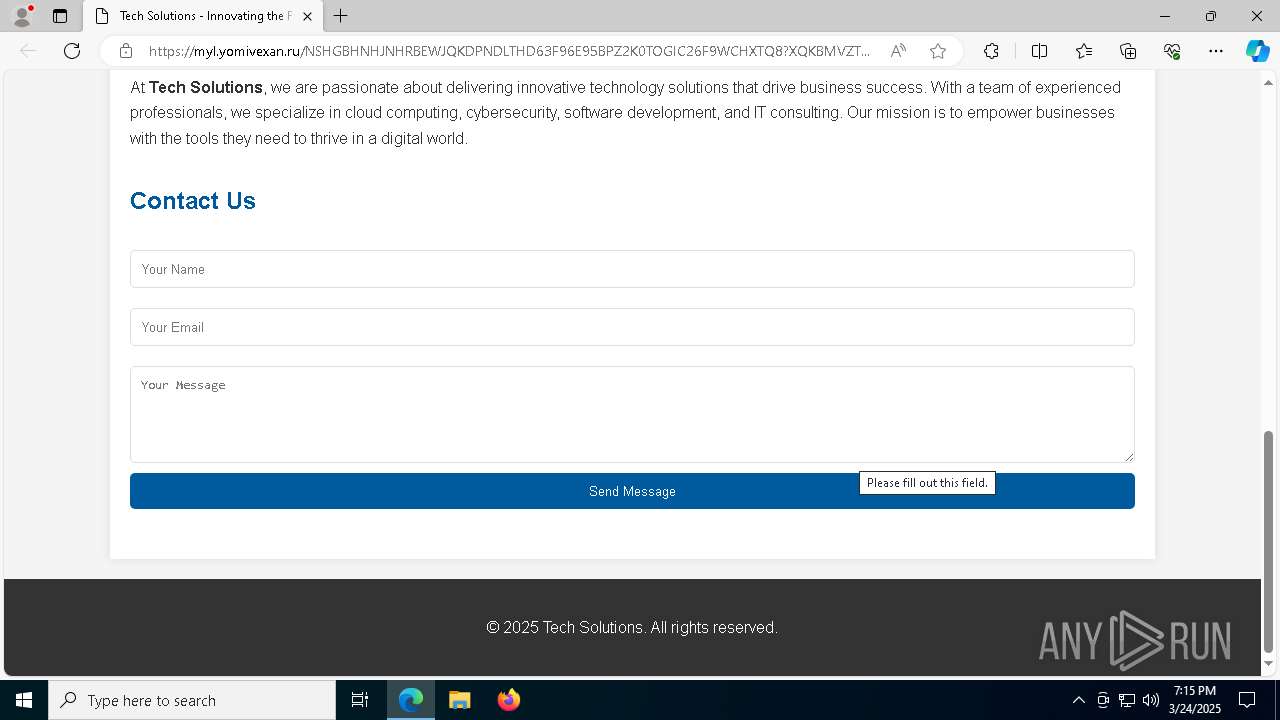Open Read aloud icon
The height and width of the screenshot is (720, 1280).
(898, 51)
